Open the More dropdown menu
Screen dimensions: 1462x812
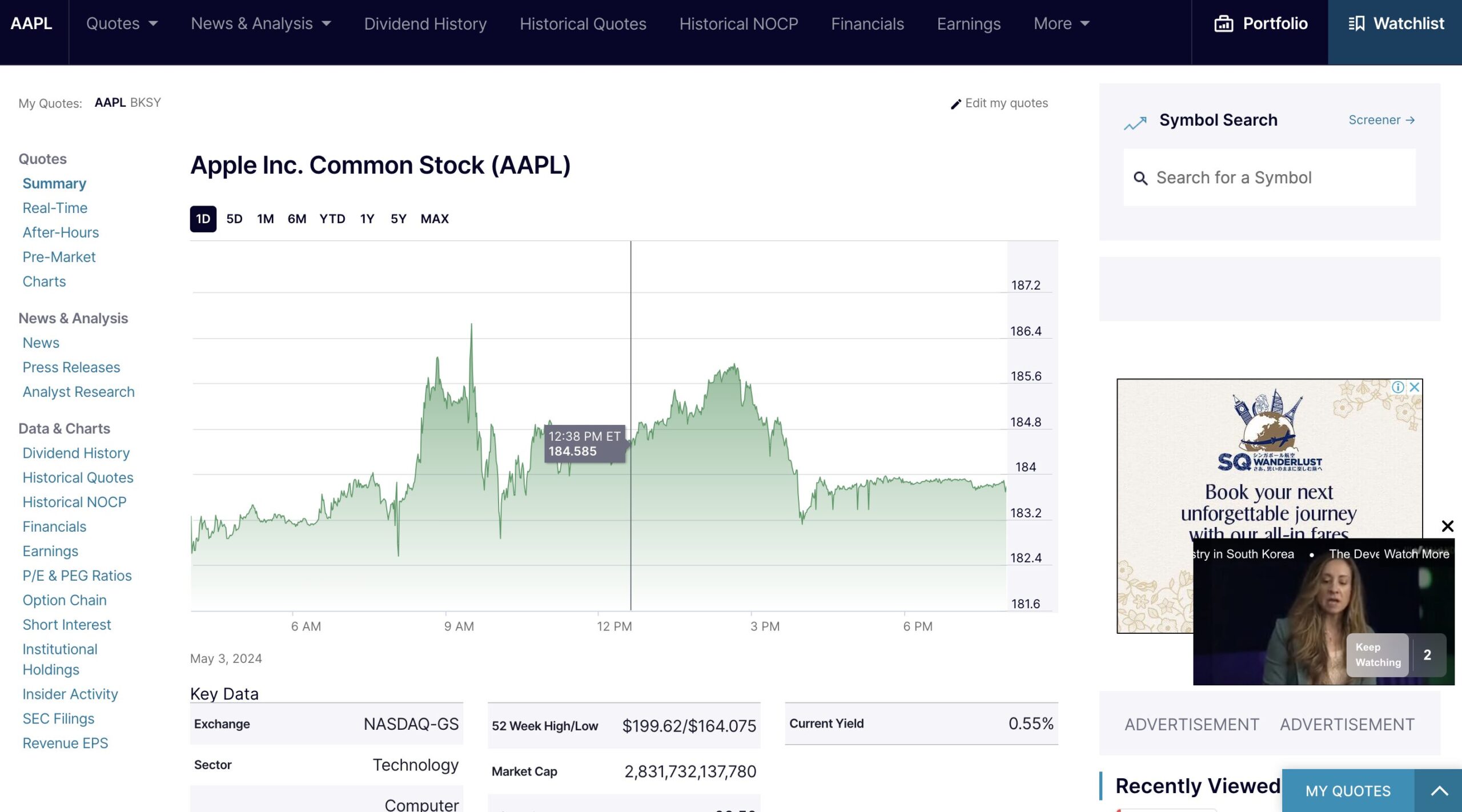point(1062,23)
